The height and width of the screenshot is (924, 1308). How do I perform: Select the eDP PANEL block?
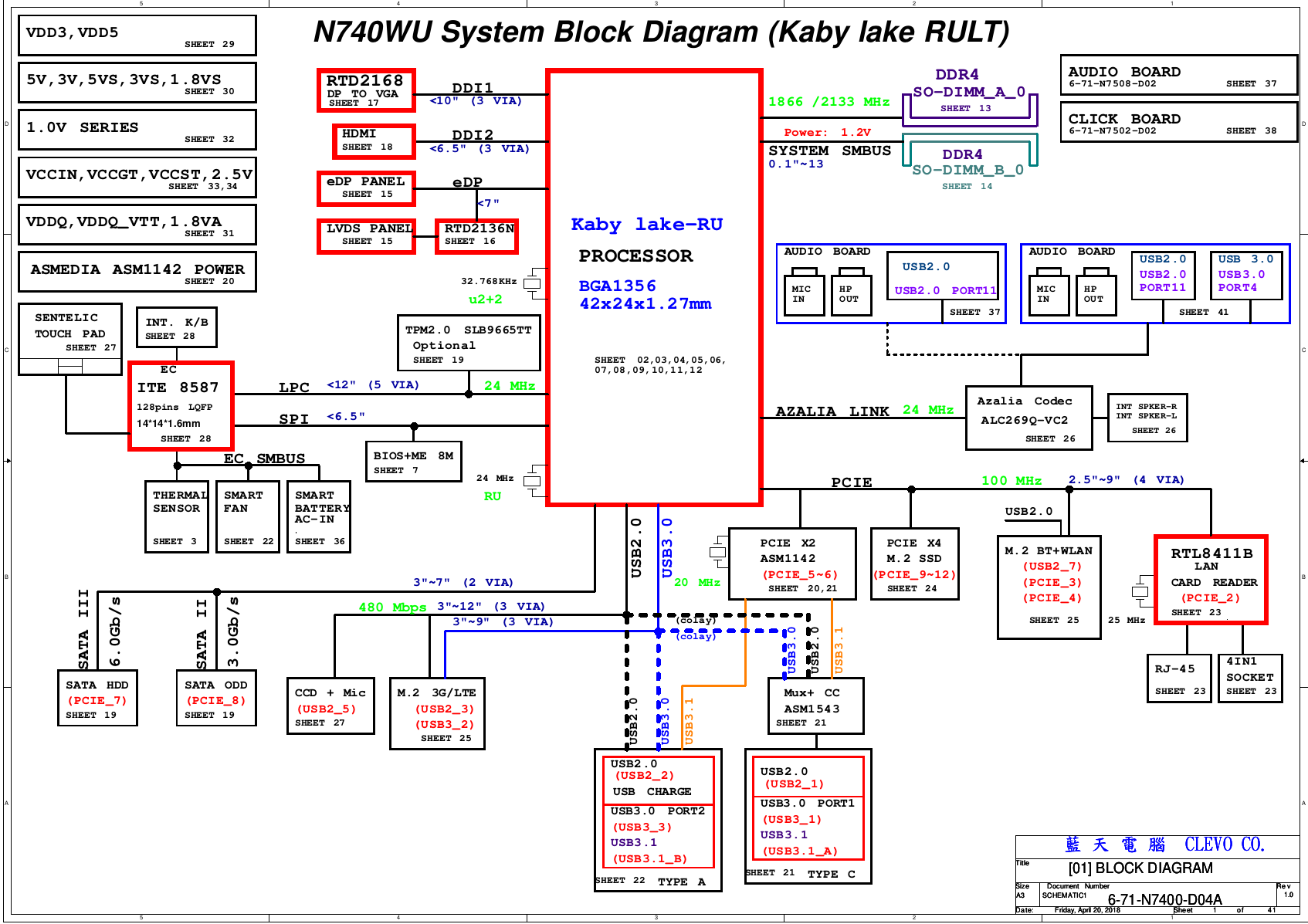[366, 188]
